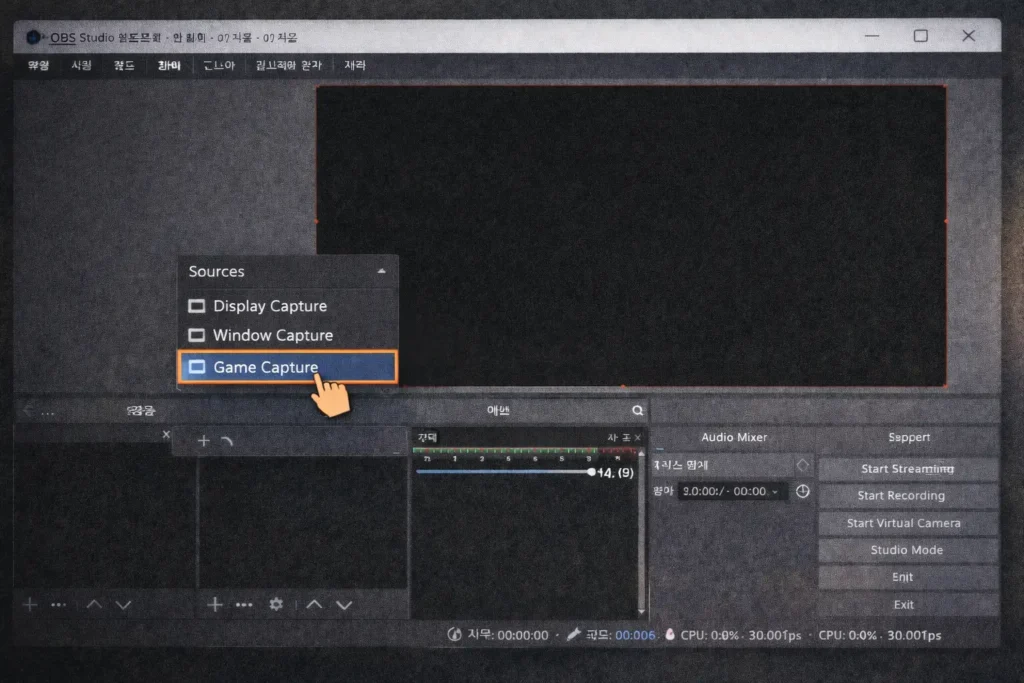Add a new source with the plus icon

click(x=214, y=604)
